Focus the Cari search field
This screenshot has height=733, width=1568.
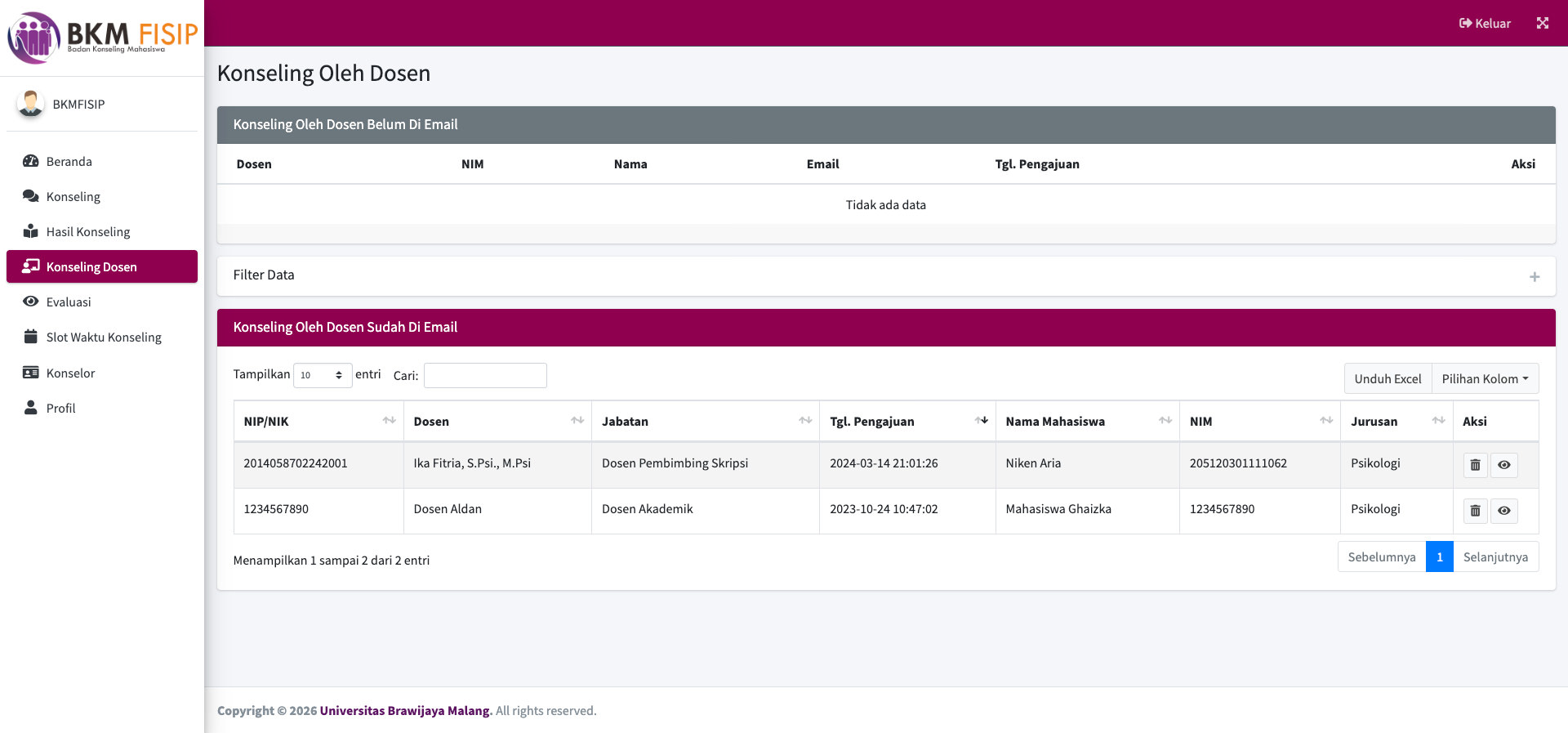click(x=485, y=375)
